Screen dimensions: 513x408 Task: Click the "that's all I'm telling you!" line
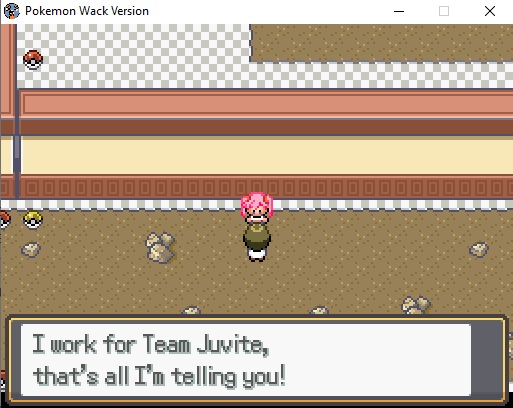(159, 376)
